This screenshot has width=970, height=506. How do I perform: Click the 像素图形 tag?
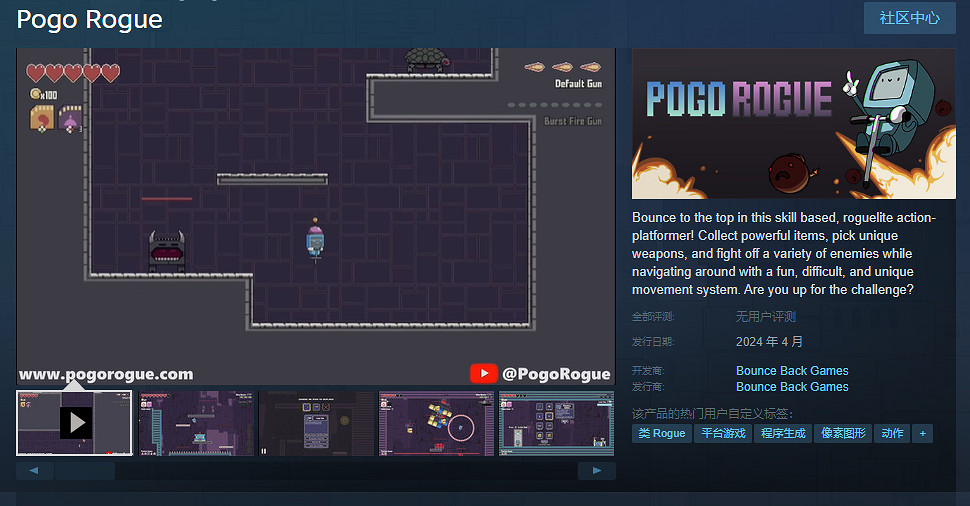click(843, 434)
